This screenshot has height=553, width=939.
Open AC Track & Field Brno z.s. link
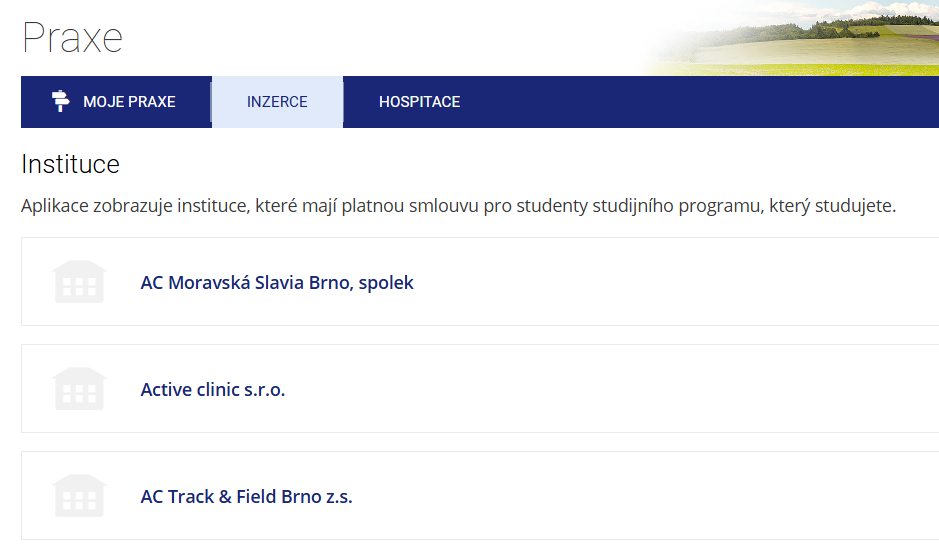(x=246, y=497)
